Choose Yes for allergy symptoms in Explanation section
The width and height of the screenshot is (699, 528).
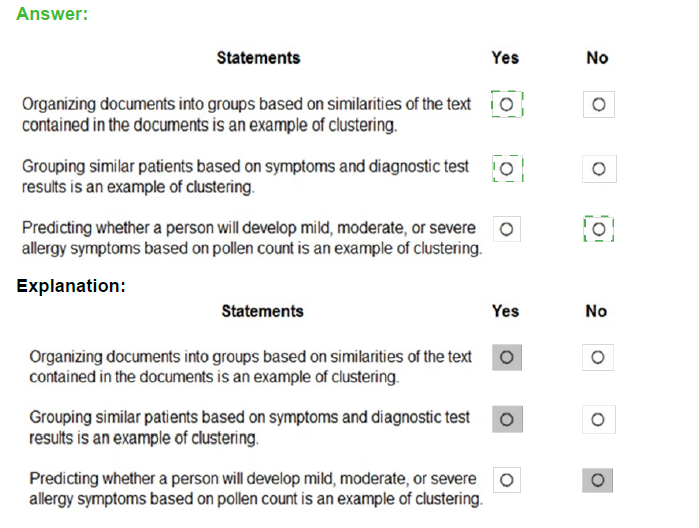506,480
